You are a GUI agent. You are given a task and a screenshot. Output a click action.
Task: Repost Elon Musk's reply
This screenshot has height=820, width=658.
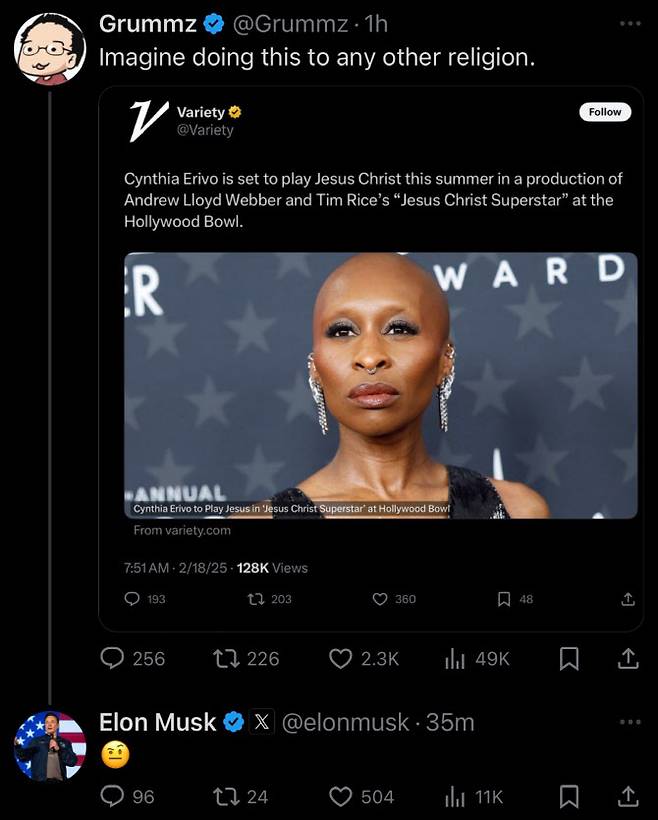click(229, 797)
